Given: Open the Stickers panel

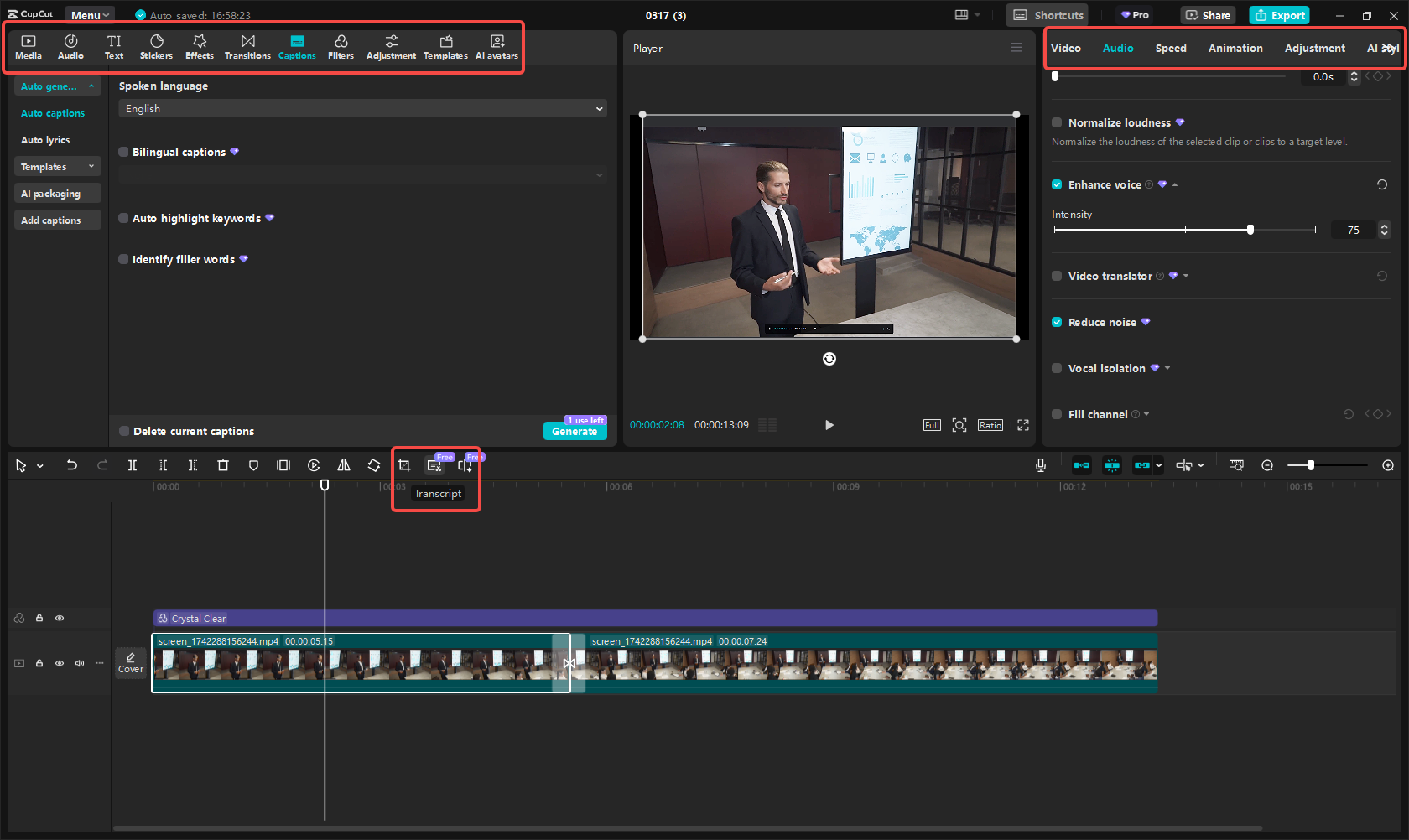Looking at the screenshot, I should [156, 47].
